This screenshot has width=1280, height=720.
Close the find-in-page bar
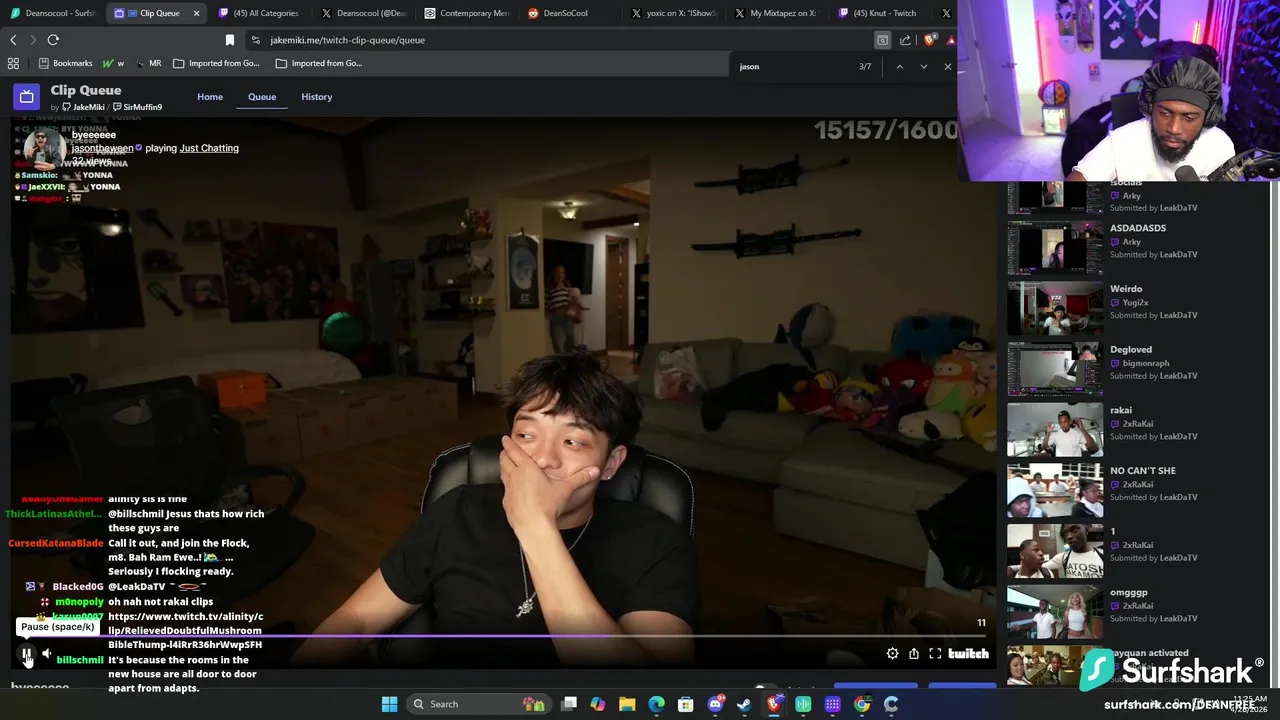coord(947,66)
